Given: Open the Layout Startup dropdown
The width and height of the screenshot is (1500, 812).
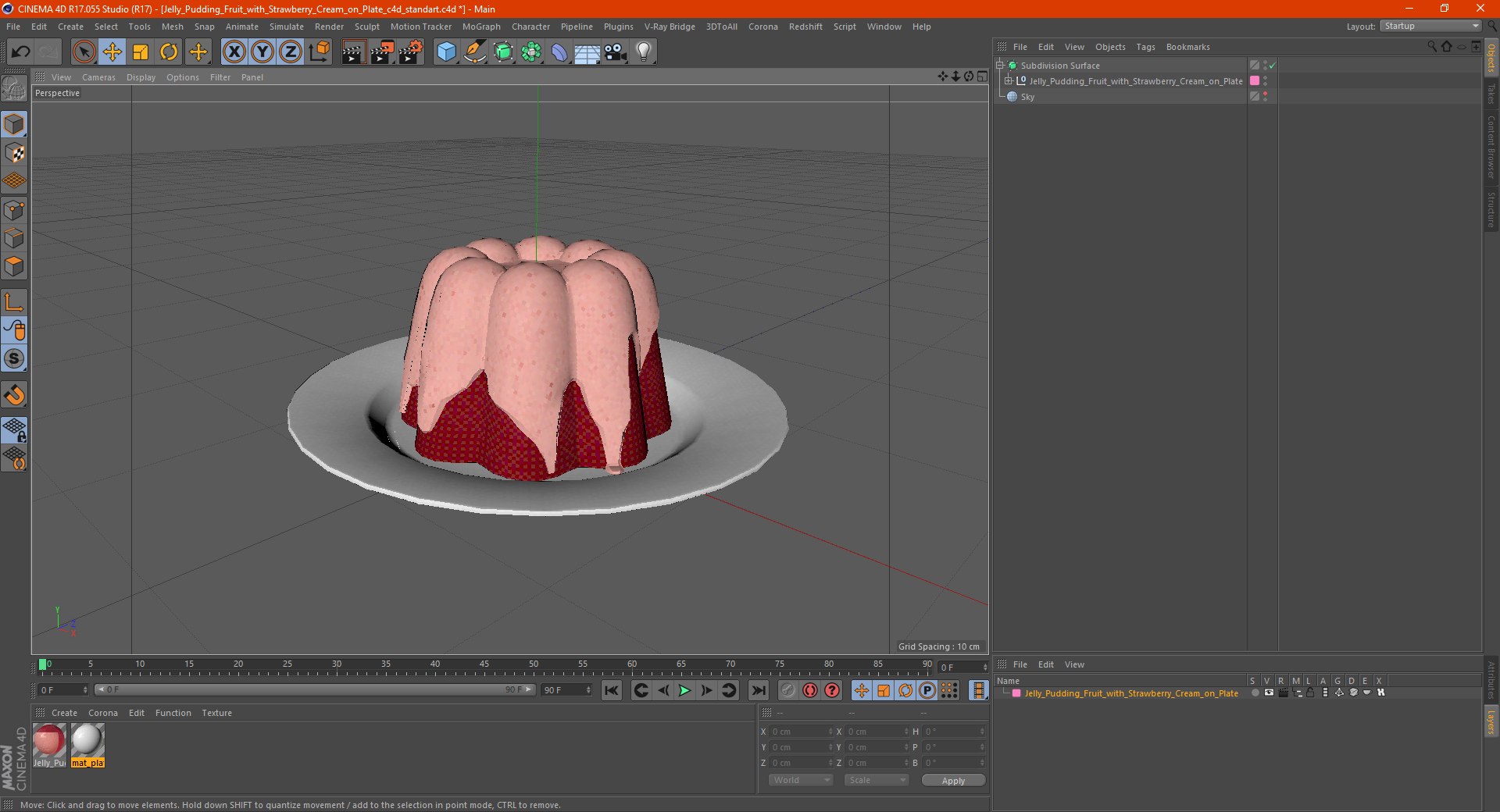Looking at the screenshot, I should (x=1430, y=27).
